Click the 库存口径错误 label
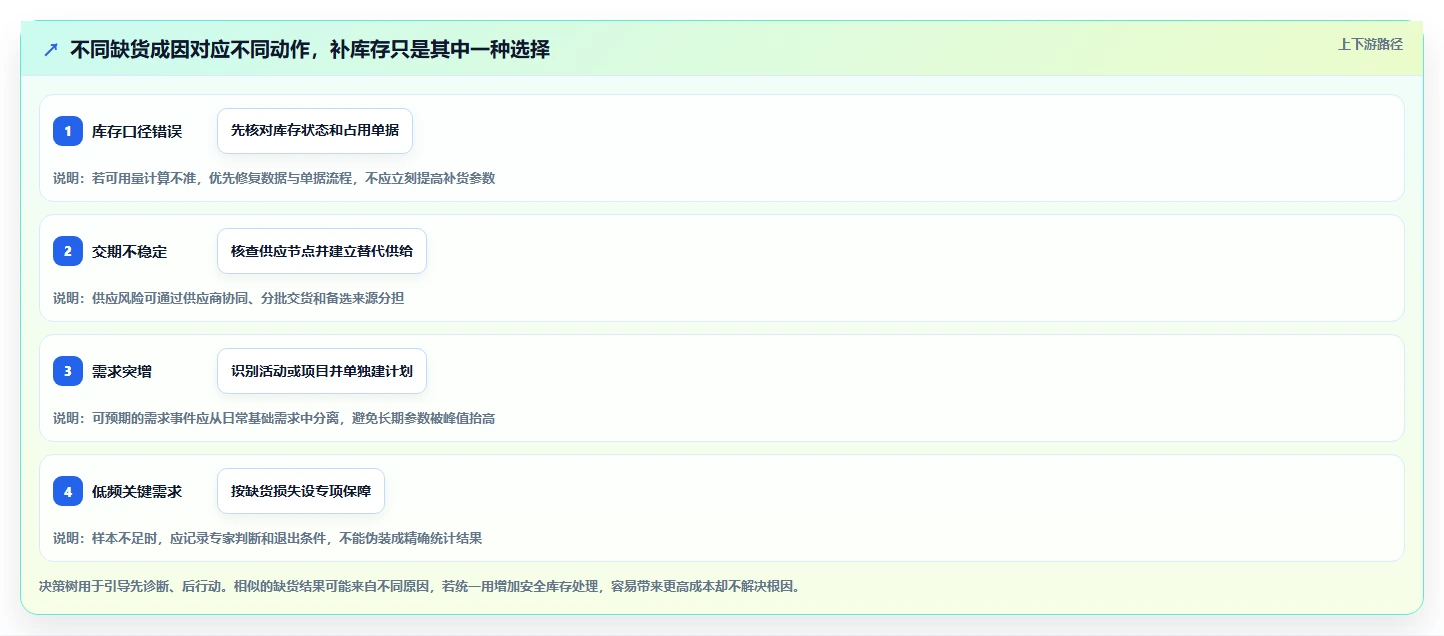The image size is (1444, 636). 137,131
